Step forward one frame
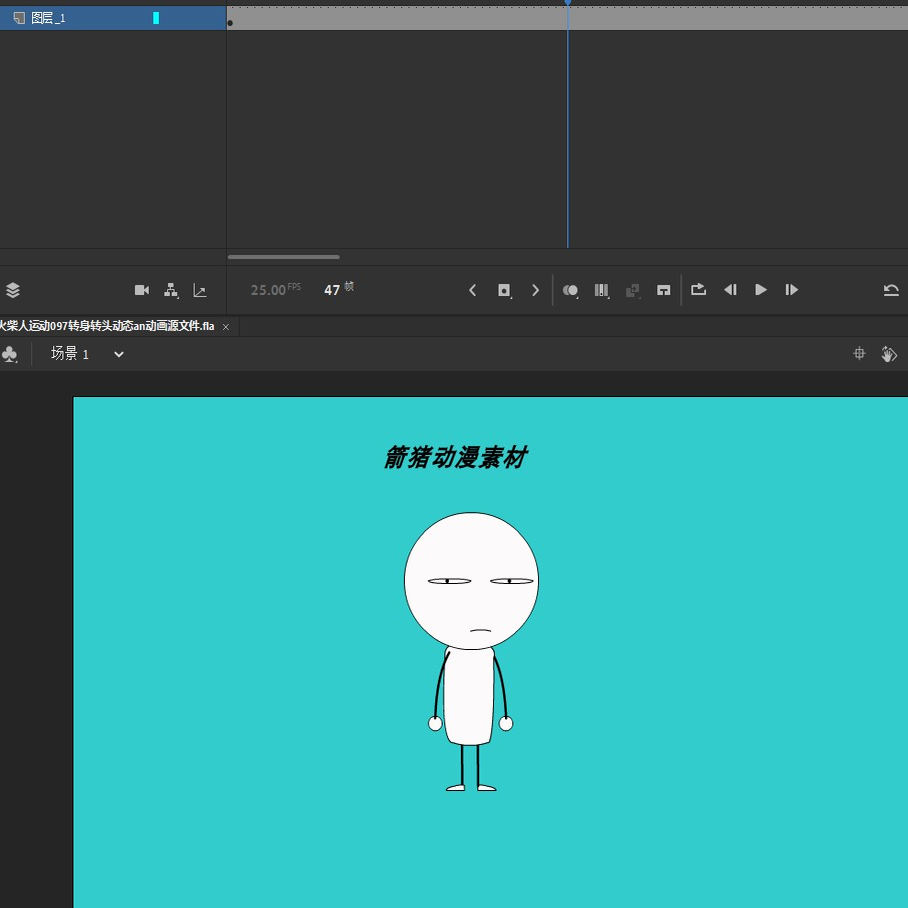Image resolution: width=908 pixels, height=908 pixels. pyautogui.click(x=792, y=290)
